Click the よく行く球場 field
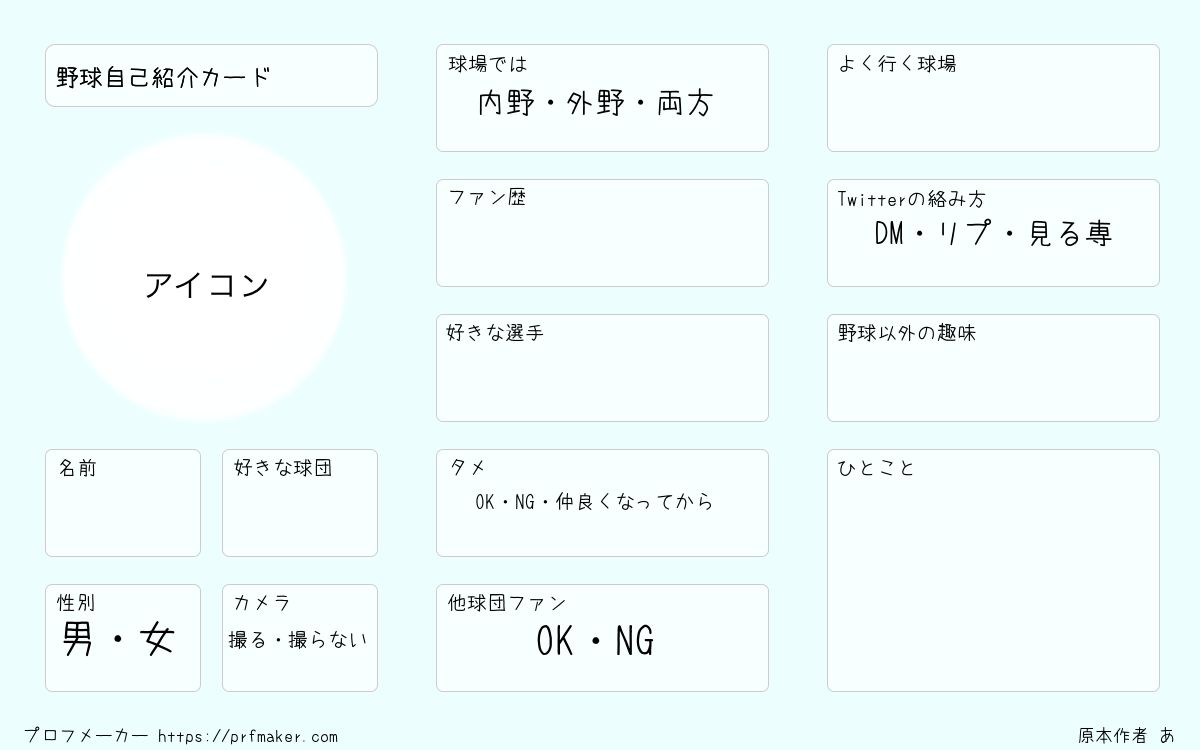Image resolution: width=1200 pixels, height=750 pixels. click(993, 98)
